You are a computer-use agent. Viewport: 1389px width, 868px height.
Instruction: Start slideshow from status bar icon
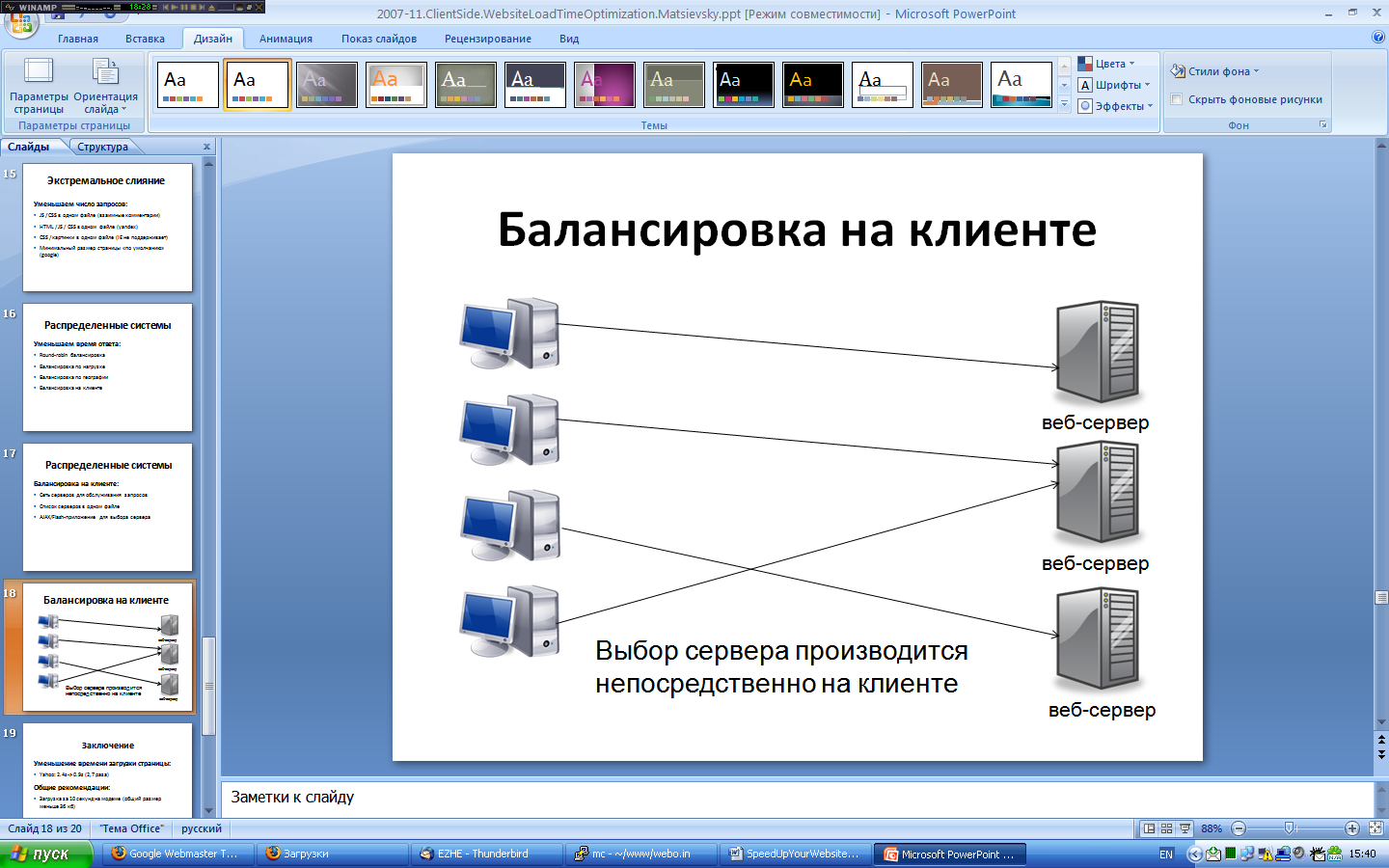click(1185, 828)
